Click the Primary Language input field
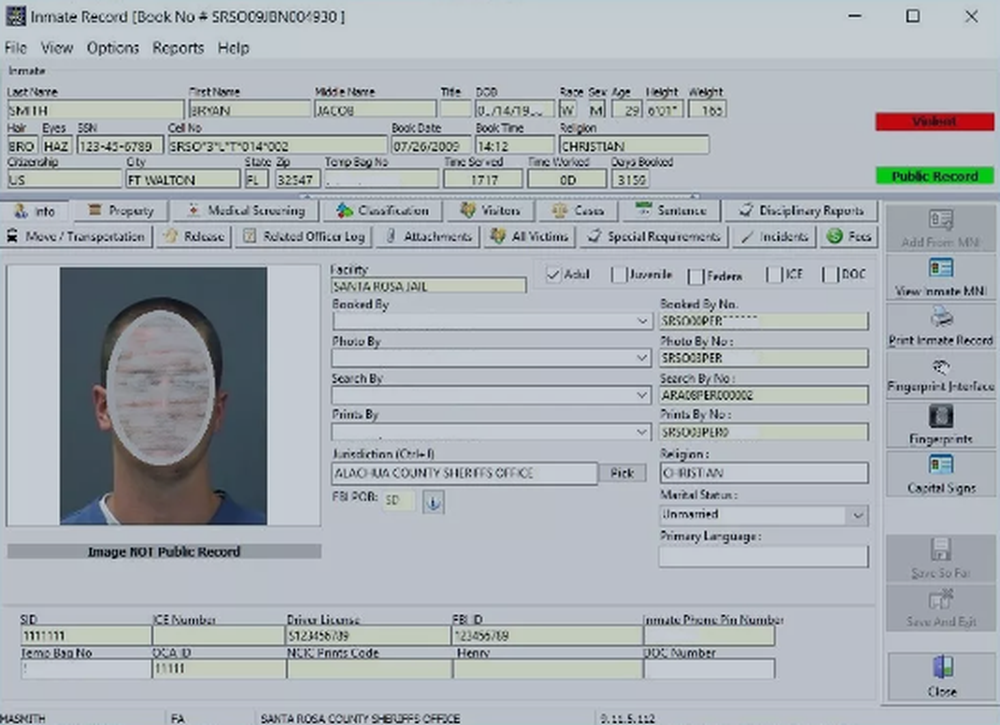Screen dimensions: 1000x725 pyautogui.click(x=763, y=556)
